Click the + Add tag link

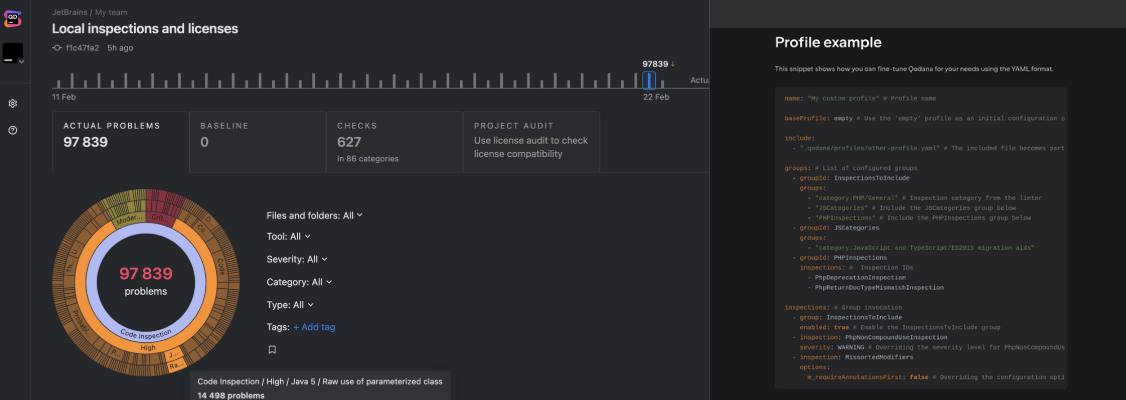[x=314, y=327]
